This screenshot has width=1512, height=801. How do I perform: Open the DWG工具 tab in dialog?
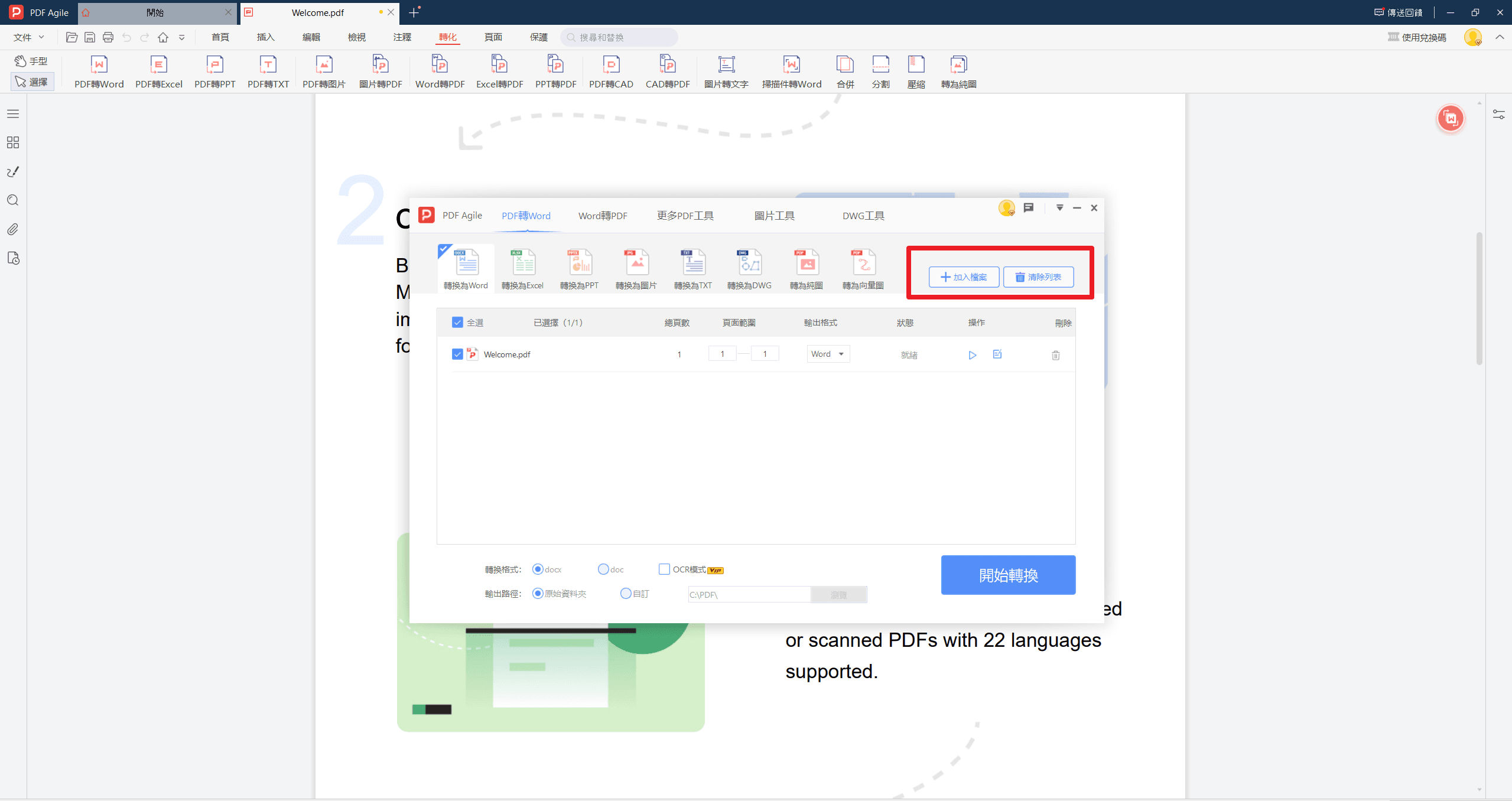click(x=863, y=216)
